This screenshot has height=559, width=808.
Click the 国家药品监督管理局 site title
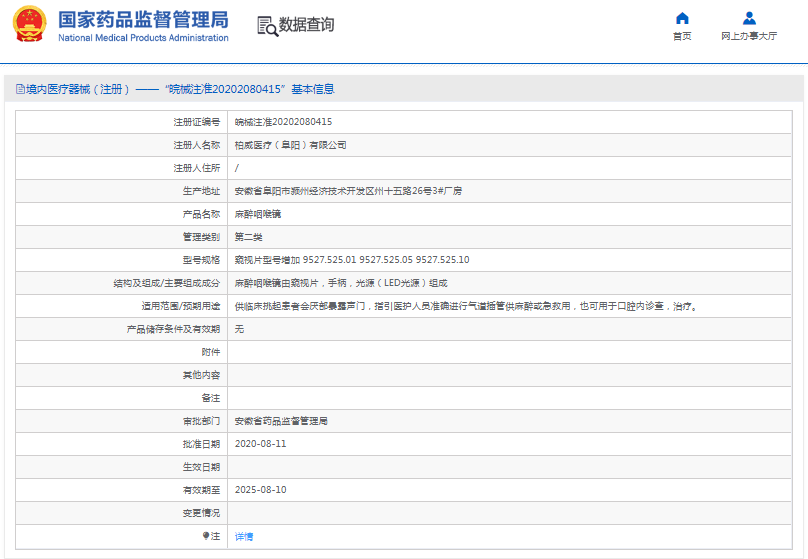(x=143, y=19)
